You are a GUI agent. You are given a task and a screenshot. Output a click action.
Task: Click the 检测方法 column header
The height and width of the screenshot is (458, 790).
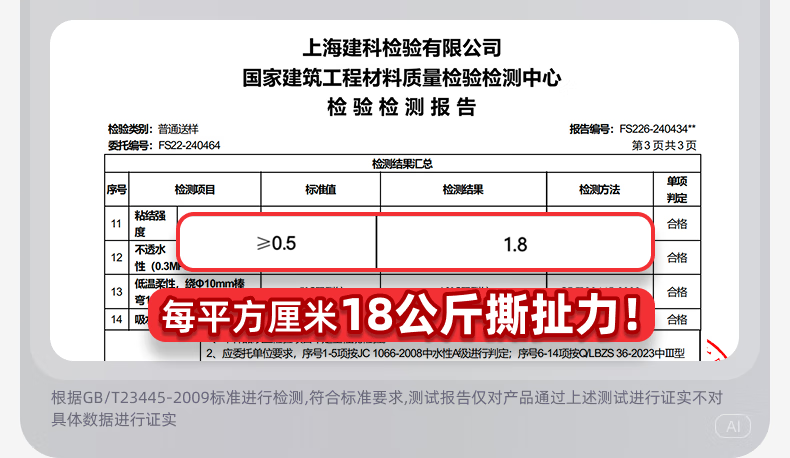click(600, 189)
